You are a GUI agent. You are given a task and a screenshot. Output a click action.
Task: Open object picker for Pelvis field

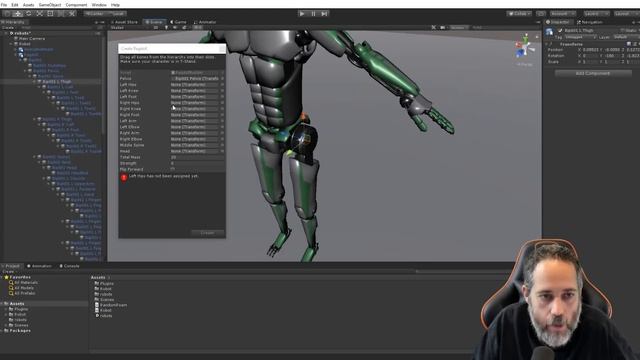tap(222, 78)
